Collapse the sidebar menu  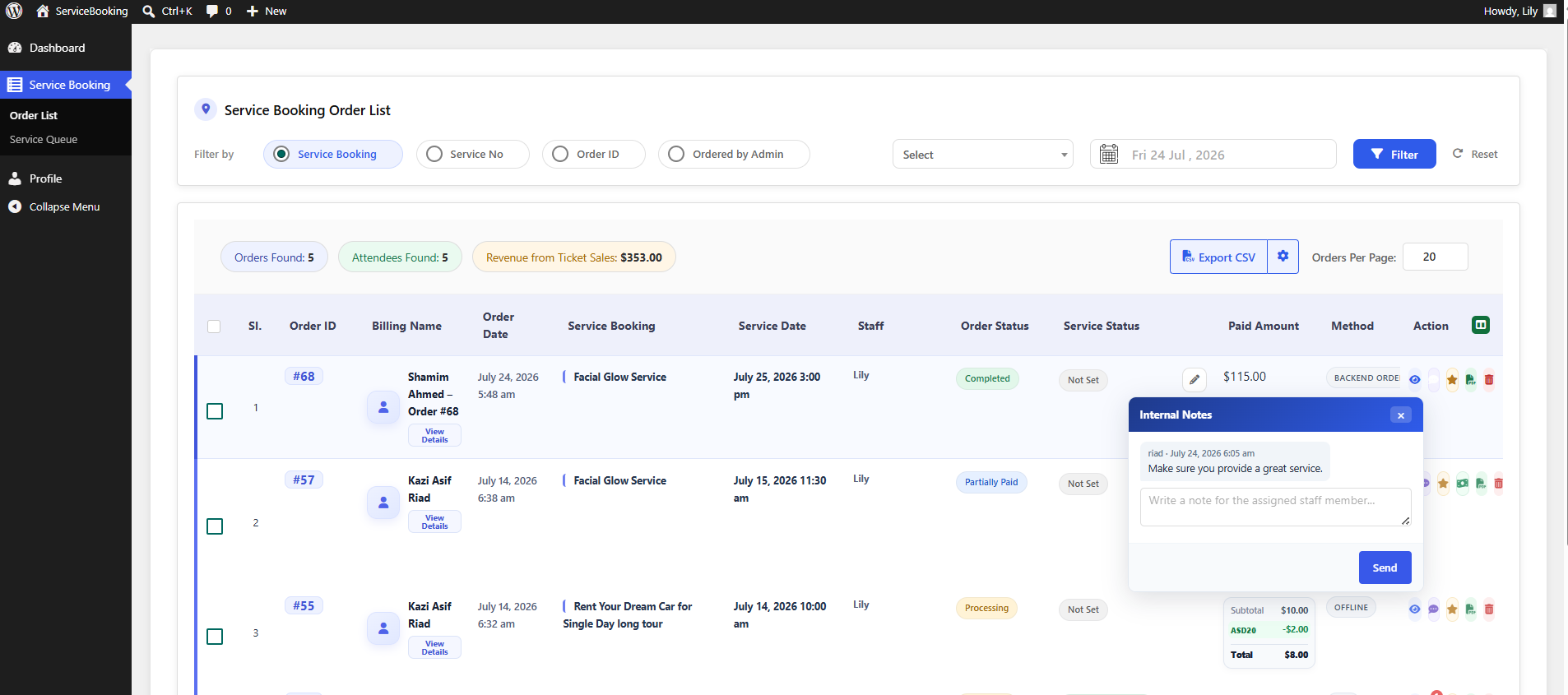[x=64, y=206]
